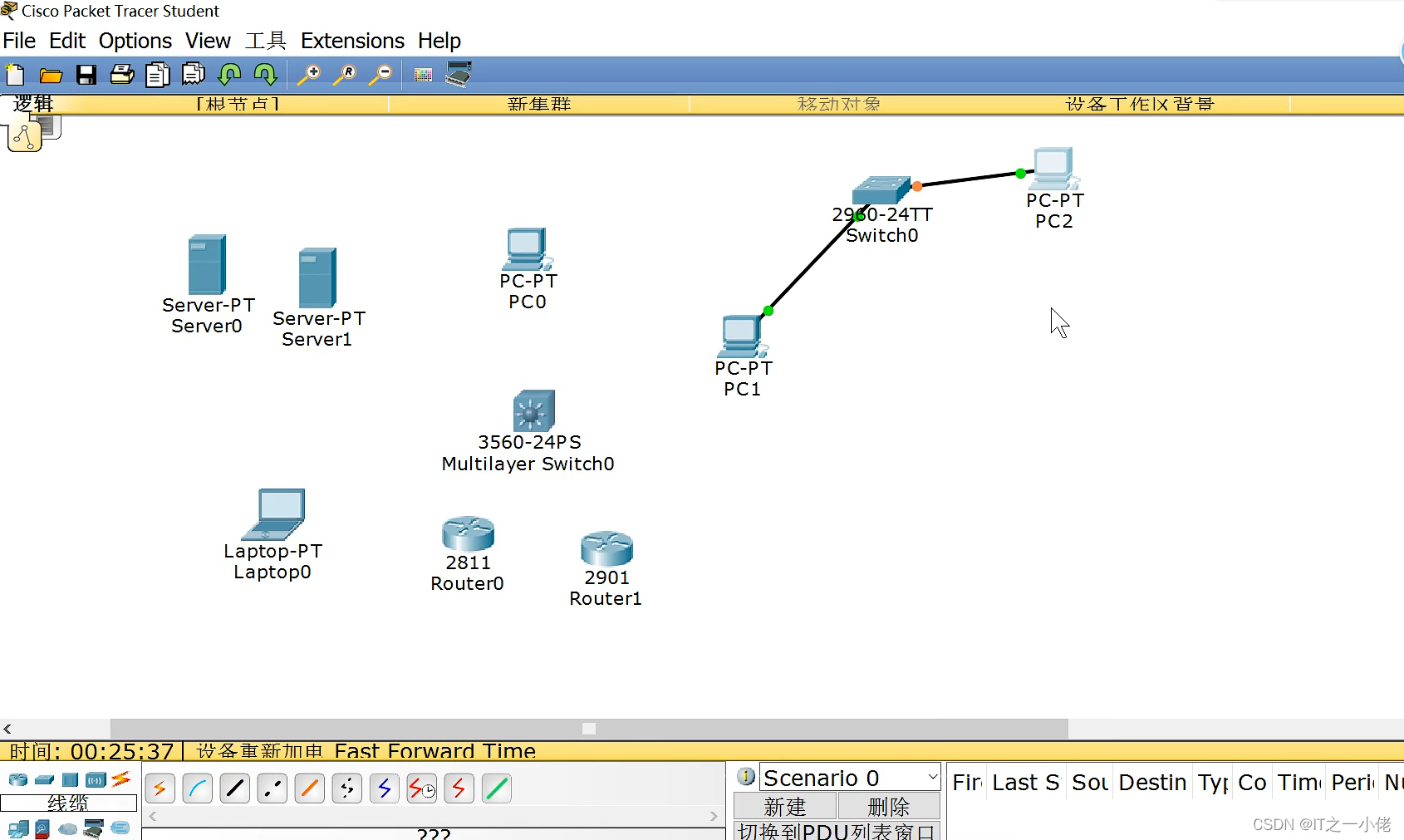This screenshot has width=1404, height=840.
Task: Open the Extensions menu
Action: pos(352,41)
